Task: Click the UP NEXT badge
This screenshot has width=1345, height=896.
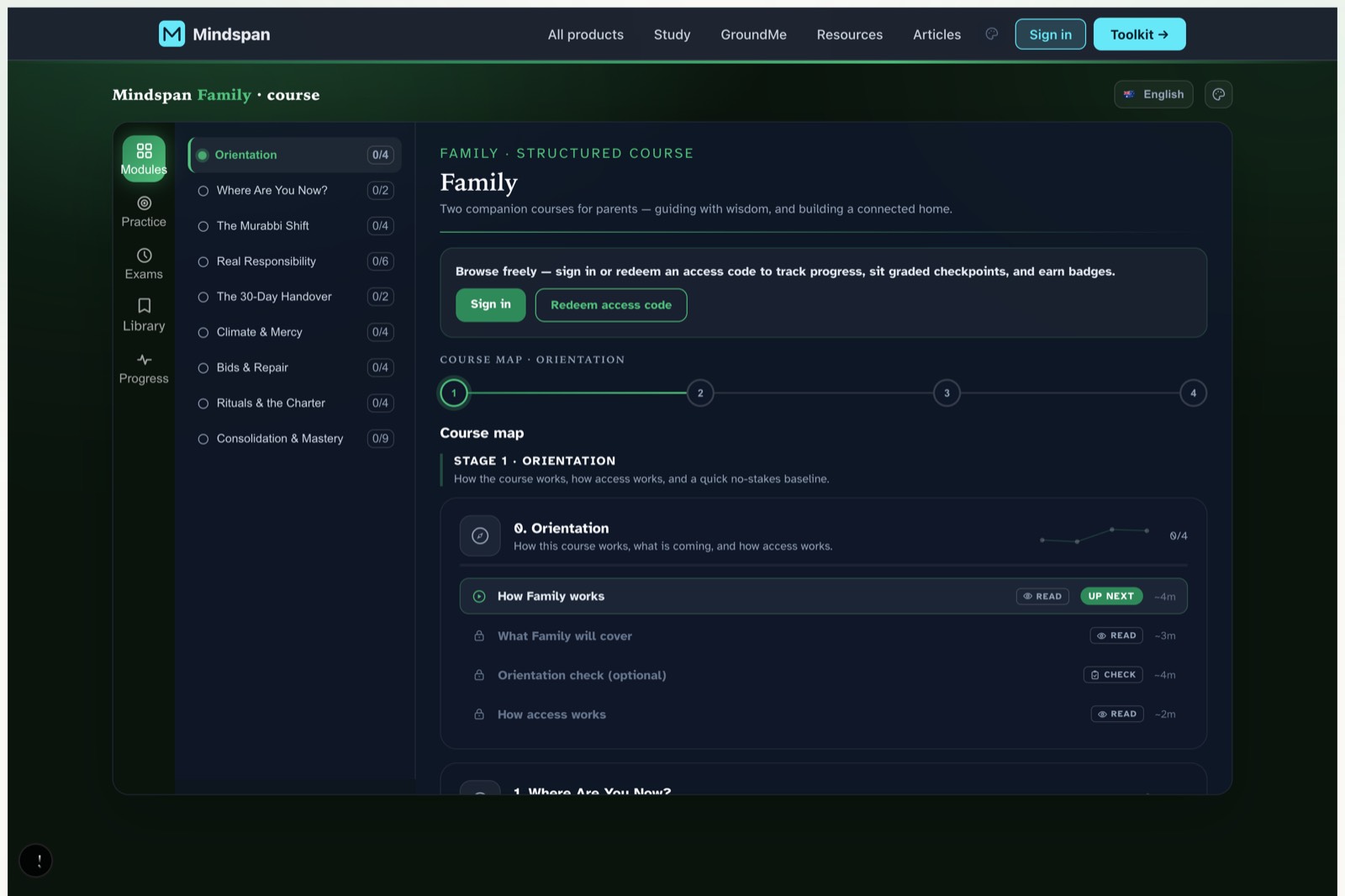Action: click(x=1111, y=596)
